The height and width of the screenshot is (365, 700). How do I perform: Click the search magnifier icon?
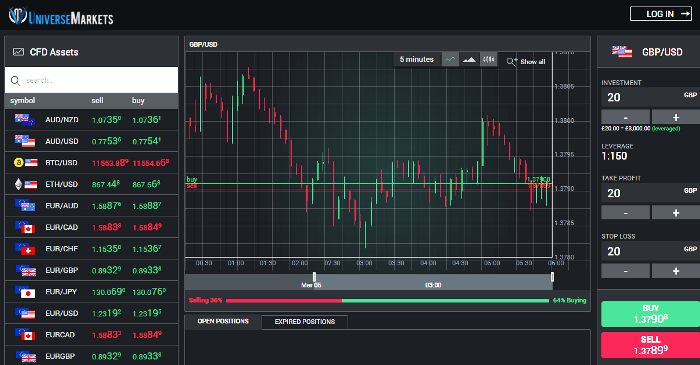(x=15, y=80)
